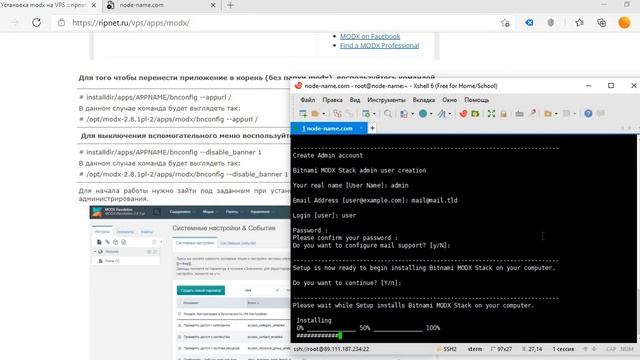The height and width of the screenshot is (360, 640).
Task: Open the Помощь menu in Xshell
Action: [476, 100]
